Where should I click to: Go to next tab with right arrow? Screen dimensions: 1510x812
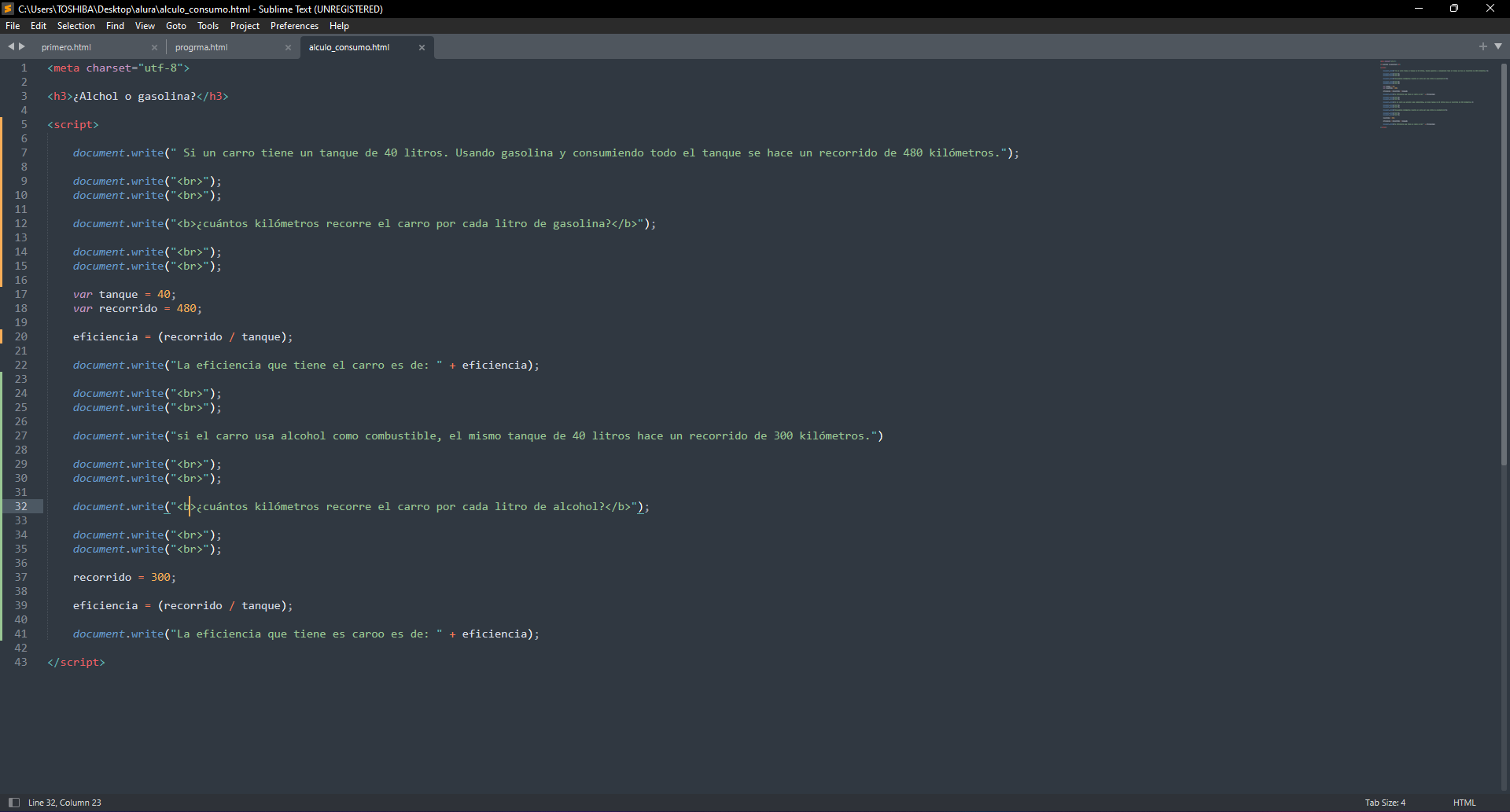22,46
